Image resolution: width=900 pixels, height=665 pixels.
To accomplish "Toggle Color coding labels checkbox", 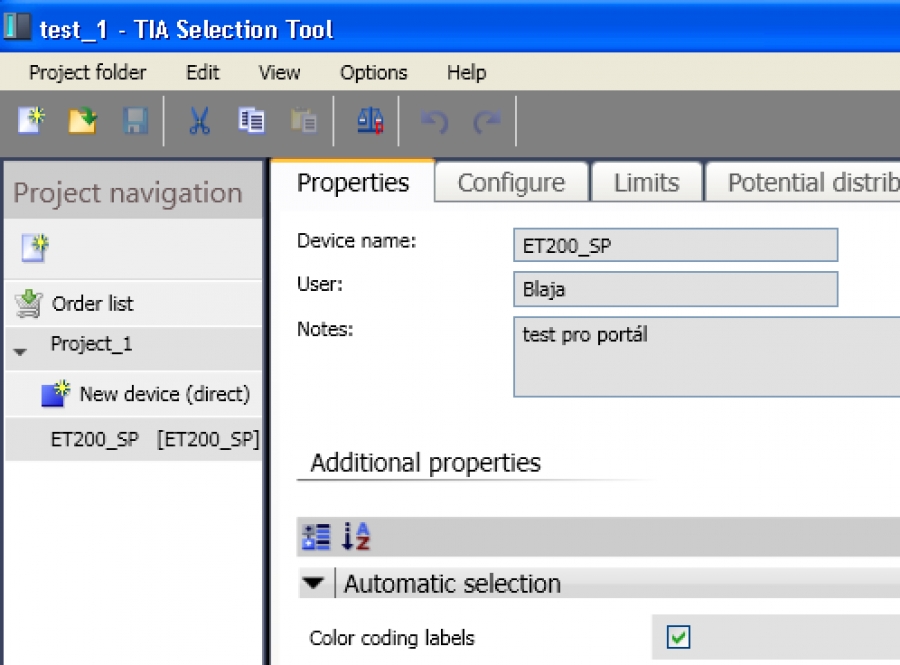I will click(678, 637).
